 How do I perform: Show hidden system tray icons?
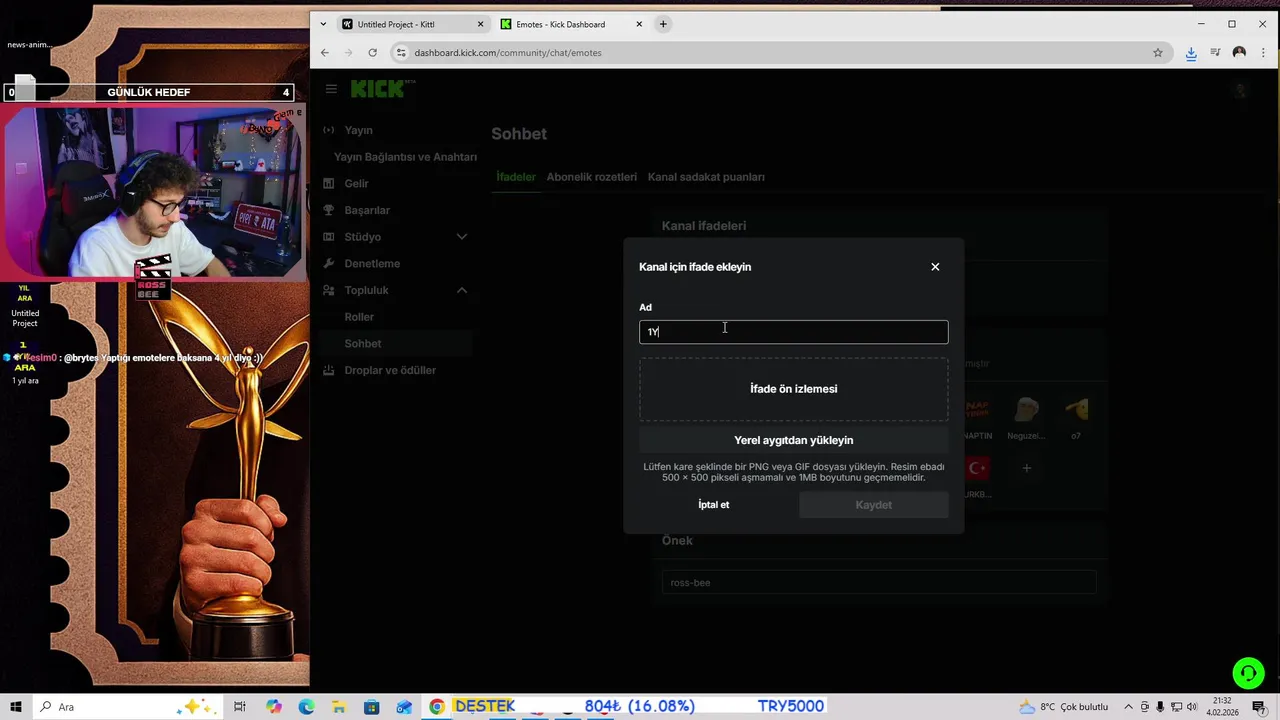coord(1129,707)
